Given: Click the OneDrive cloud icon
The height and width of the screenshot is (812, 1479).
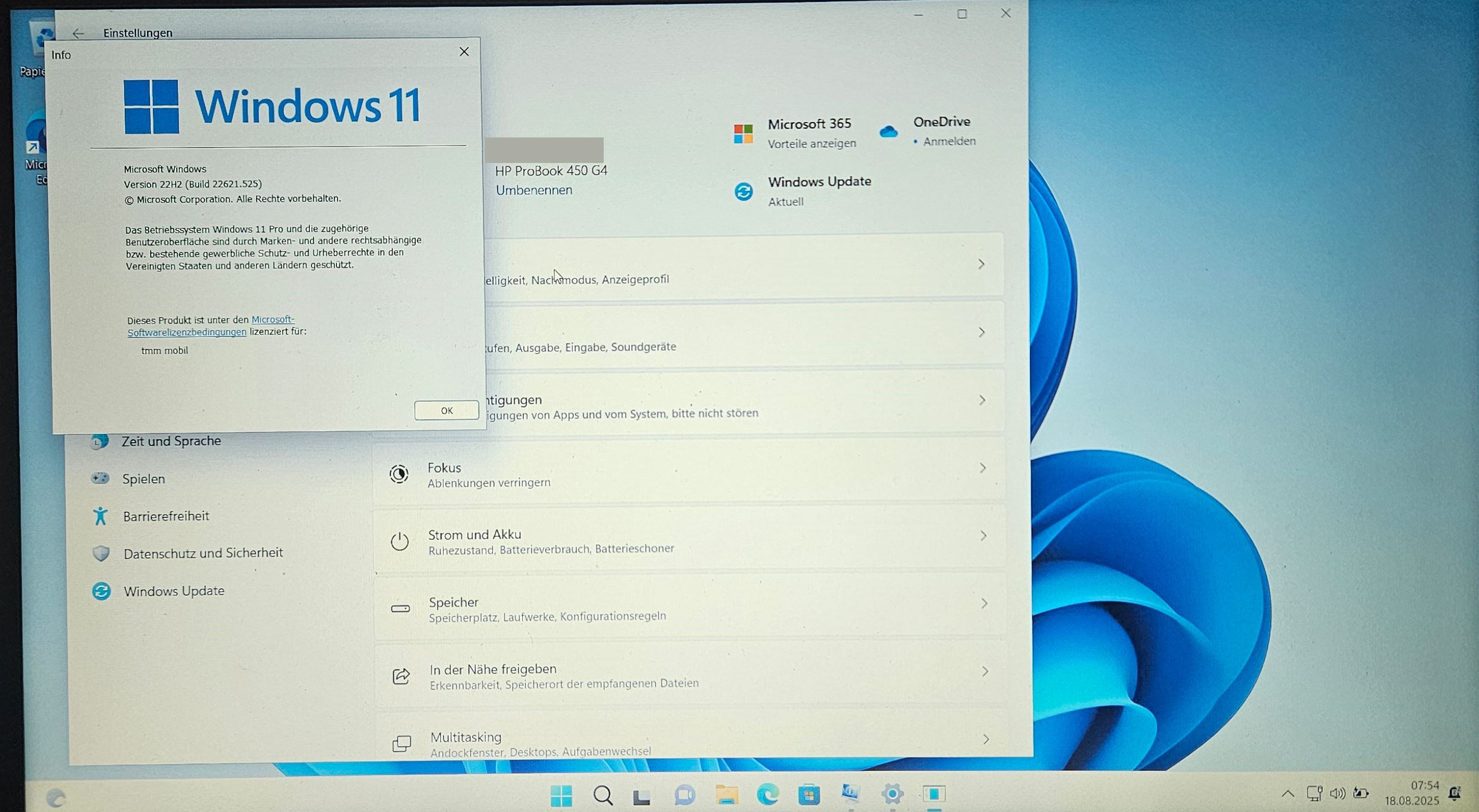Looking at the screenshot, I should pos(888,131).
